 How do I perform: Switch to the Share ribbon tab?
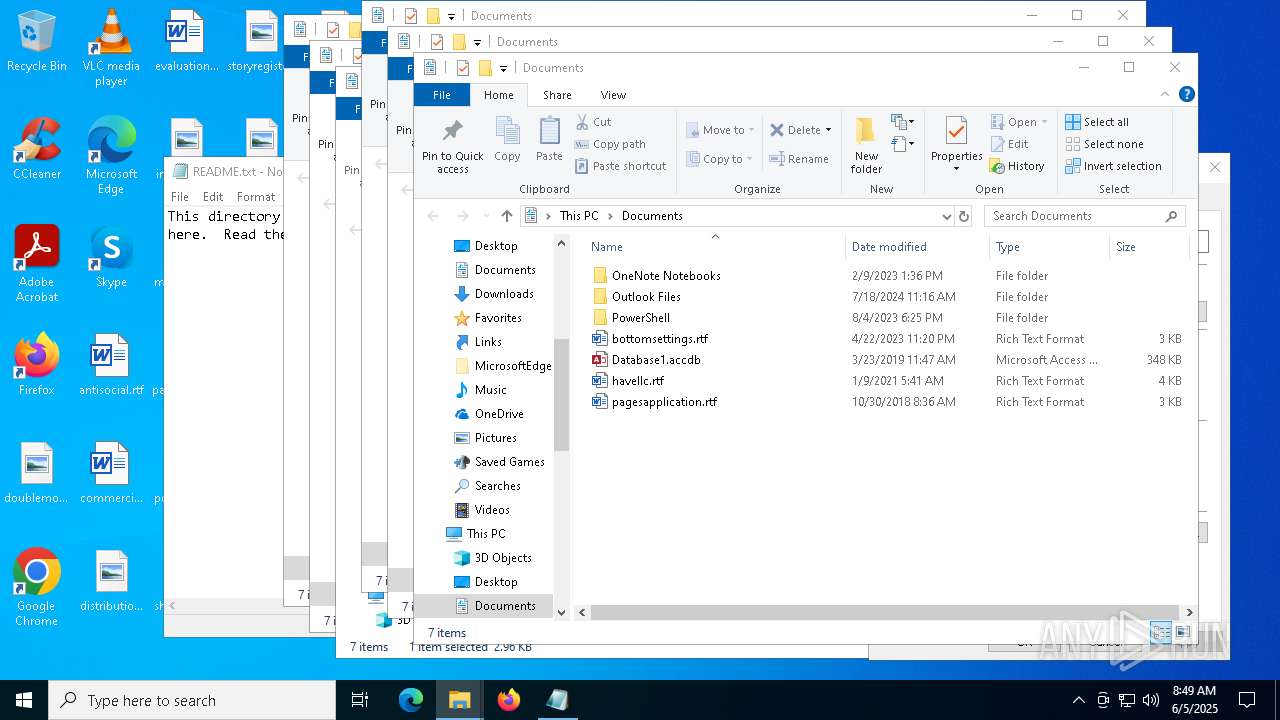click(x=557, y=95)
